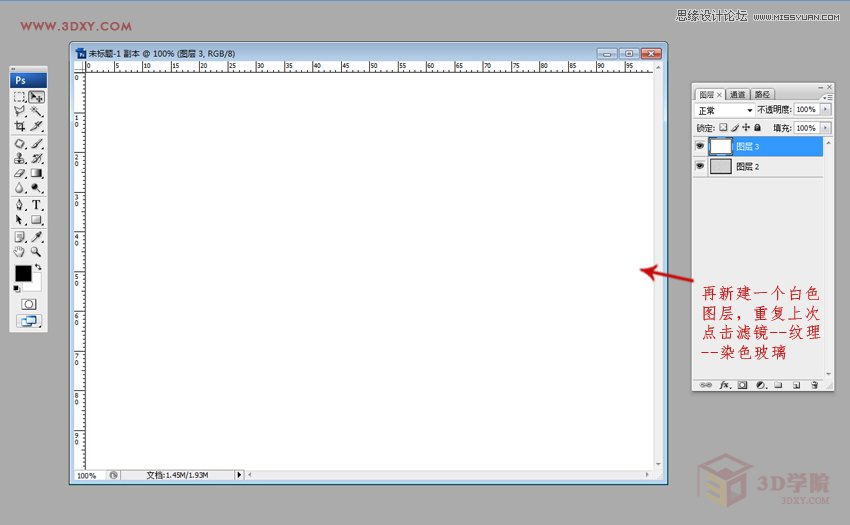Open foreground black color swatch

click(x=23, y=273)
